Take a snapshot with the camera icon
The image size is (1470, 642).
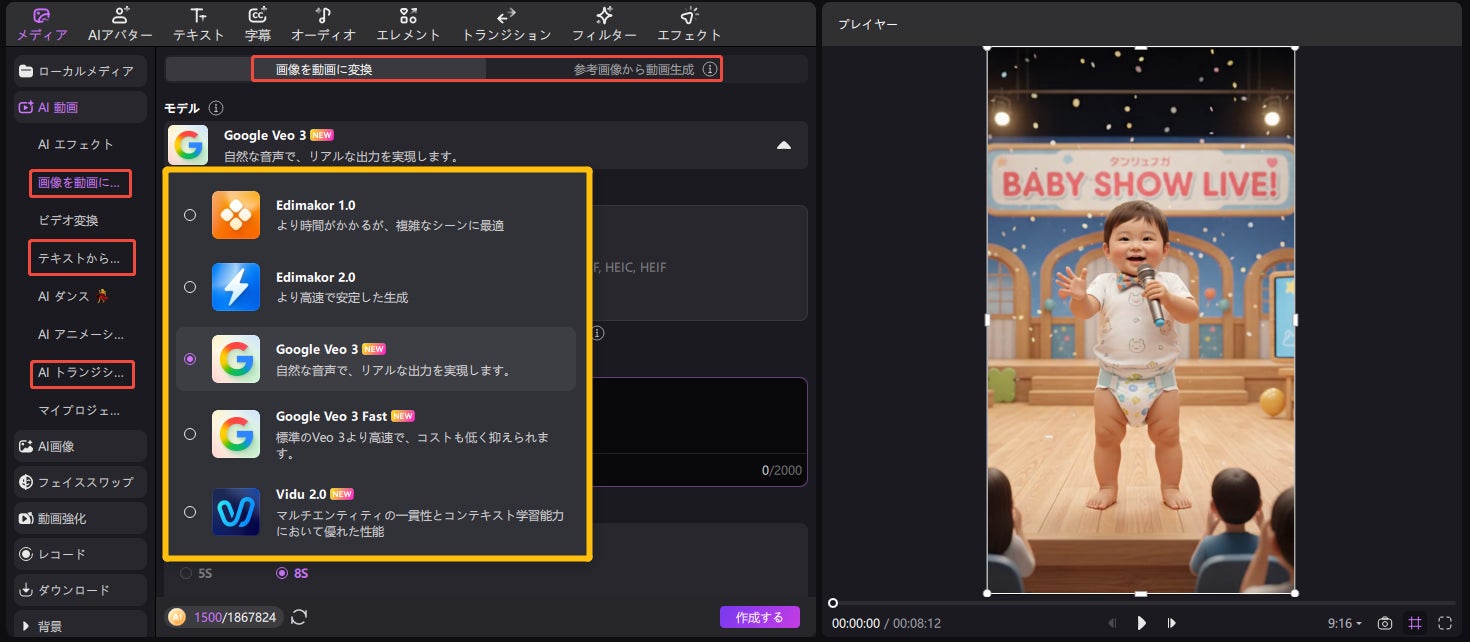tap(1385, 623)
